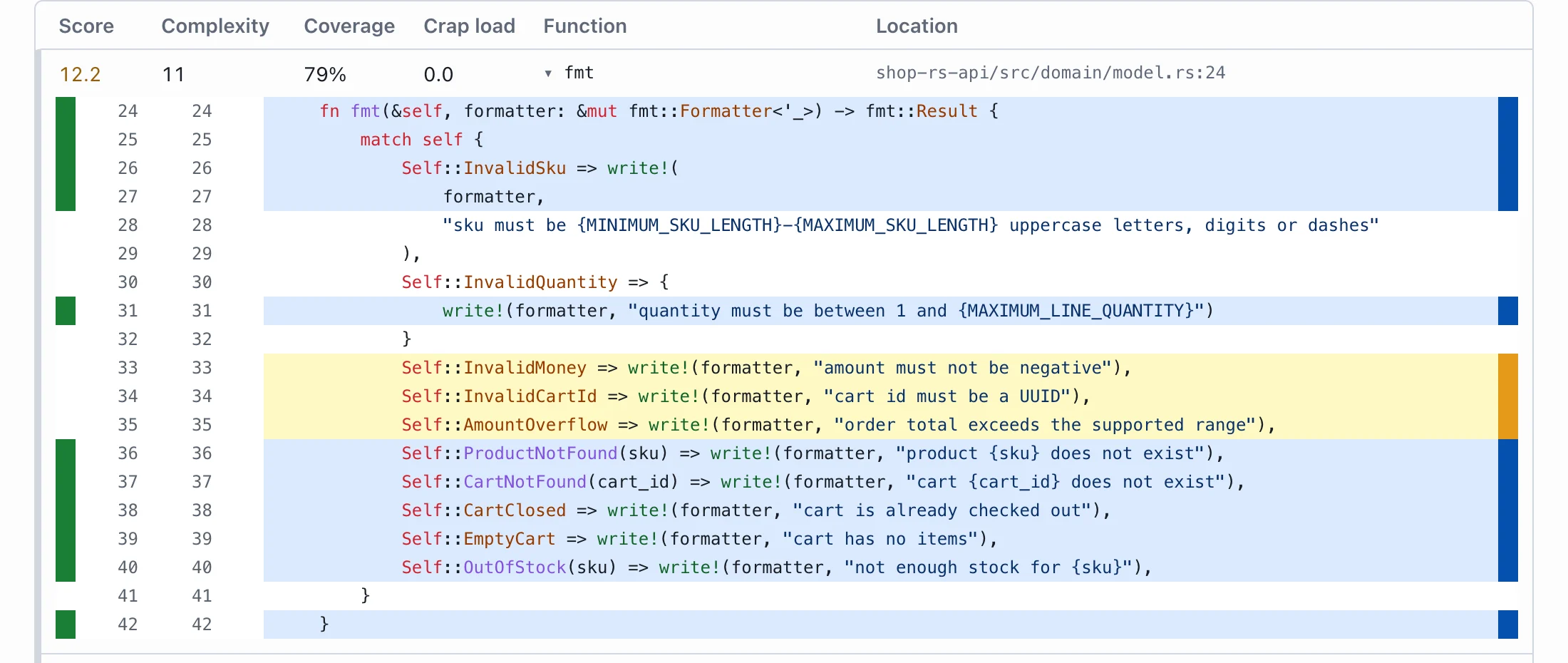1568x663 pixels.
Task: Click the score value 12.2
Action: [x=80, y=74]
